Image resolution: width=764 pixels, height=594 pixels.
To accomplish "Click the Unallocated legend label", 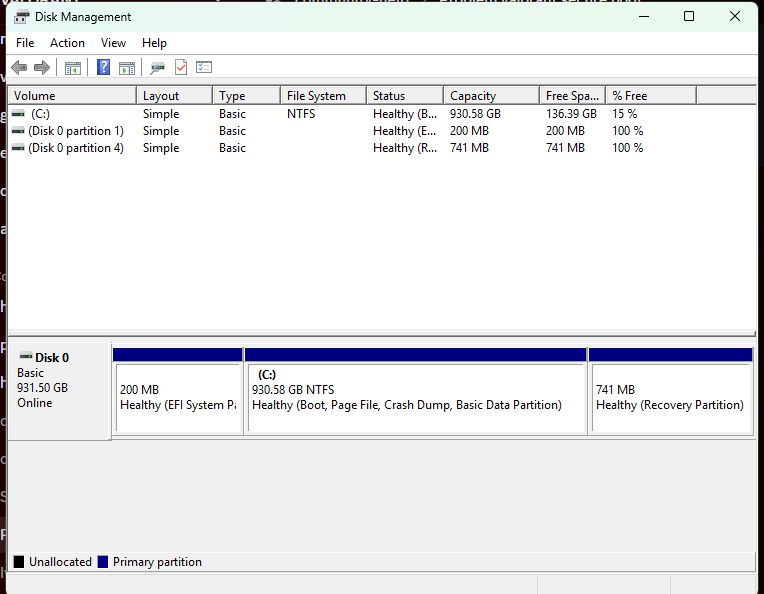I will point(60,562).
